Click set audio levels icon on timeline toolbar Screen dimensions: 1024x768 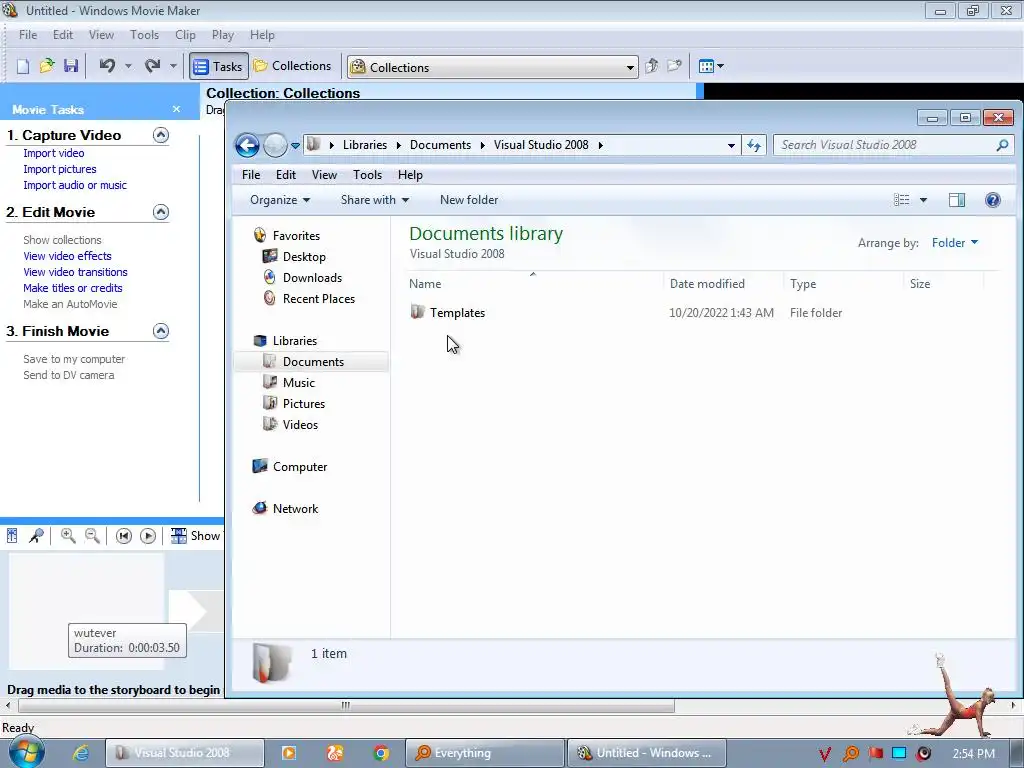click(x=12, y=536)
